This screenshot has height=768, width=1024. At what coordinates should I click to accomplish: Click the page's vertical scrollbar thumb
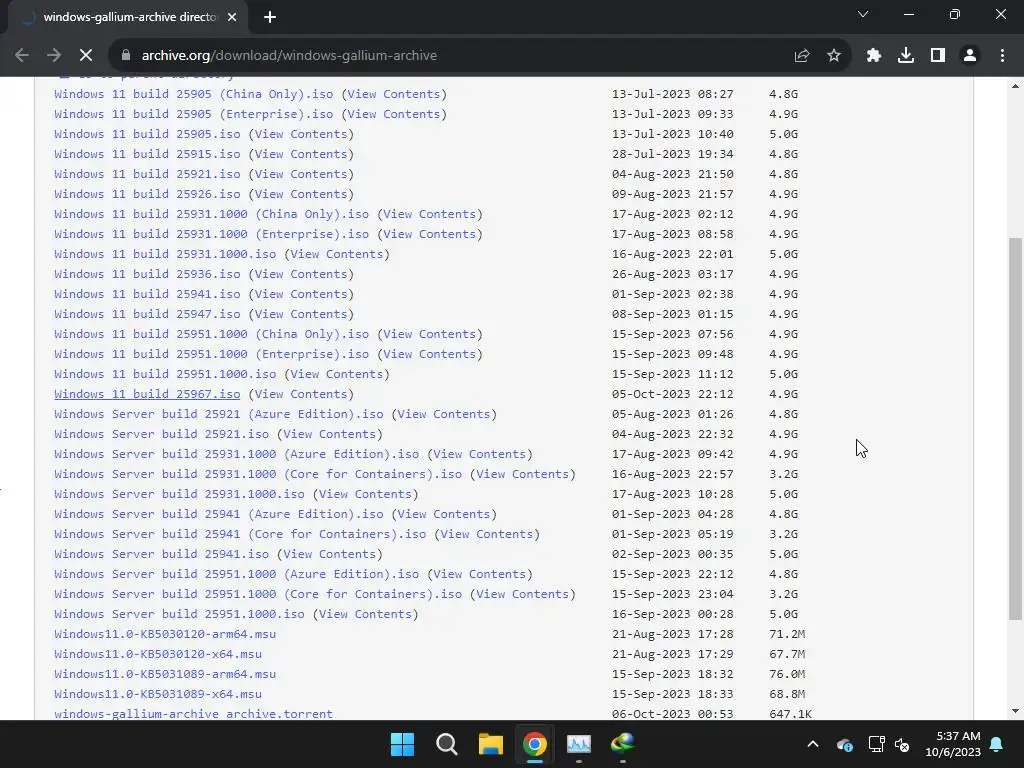1015,428
